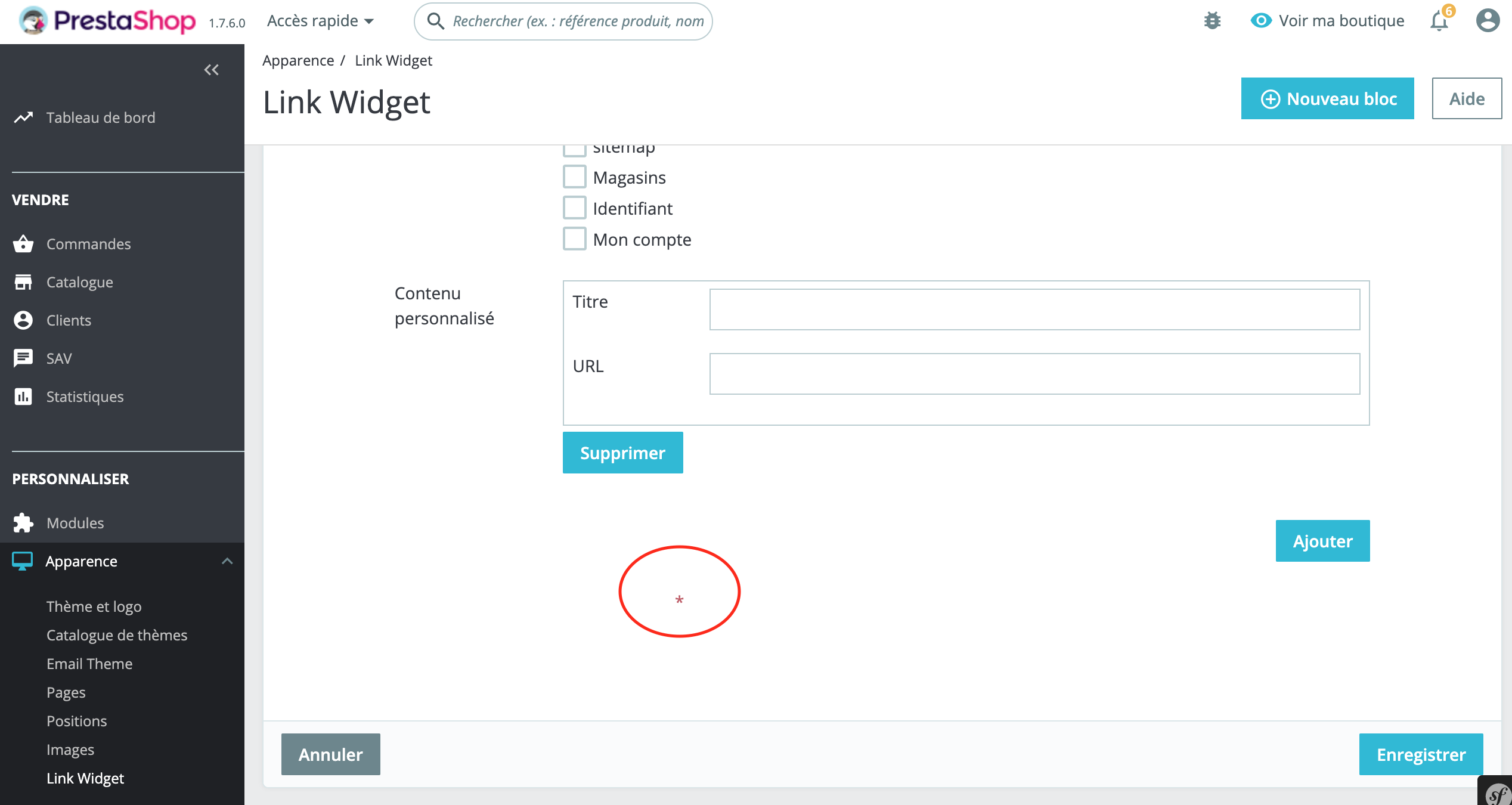Open the Accès rapide dropdown
Image resolution: width=1512 pixels, height=805 pixels.
[321, 20]
